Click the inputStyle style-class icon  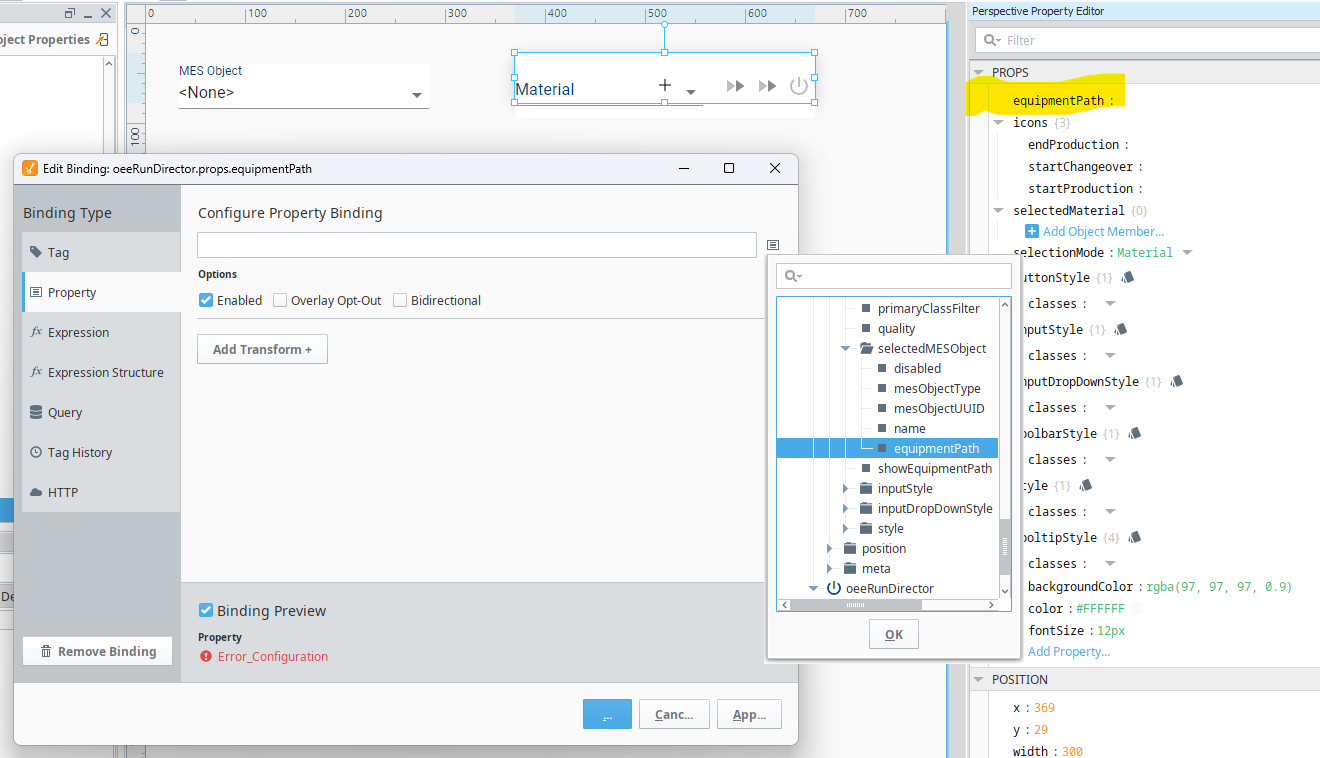(x=1121, y=329)
